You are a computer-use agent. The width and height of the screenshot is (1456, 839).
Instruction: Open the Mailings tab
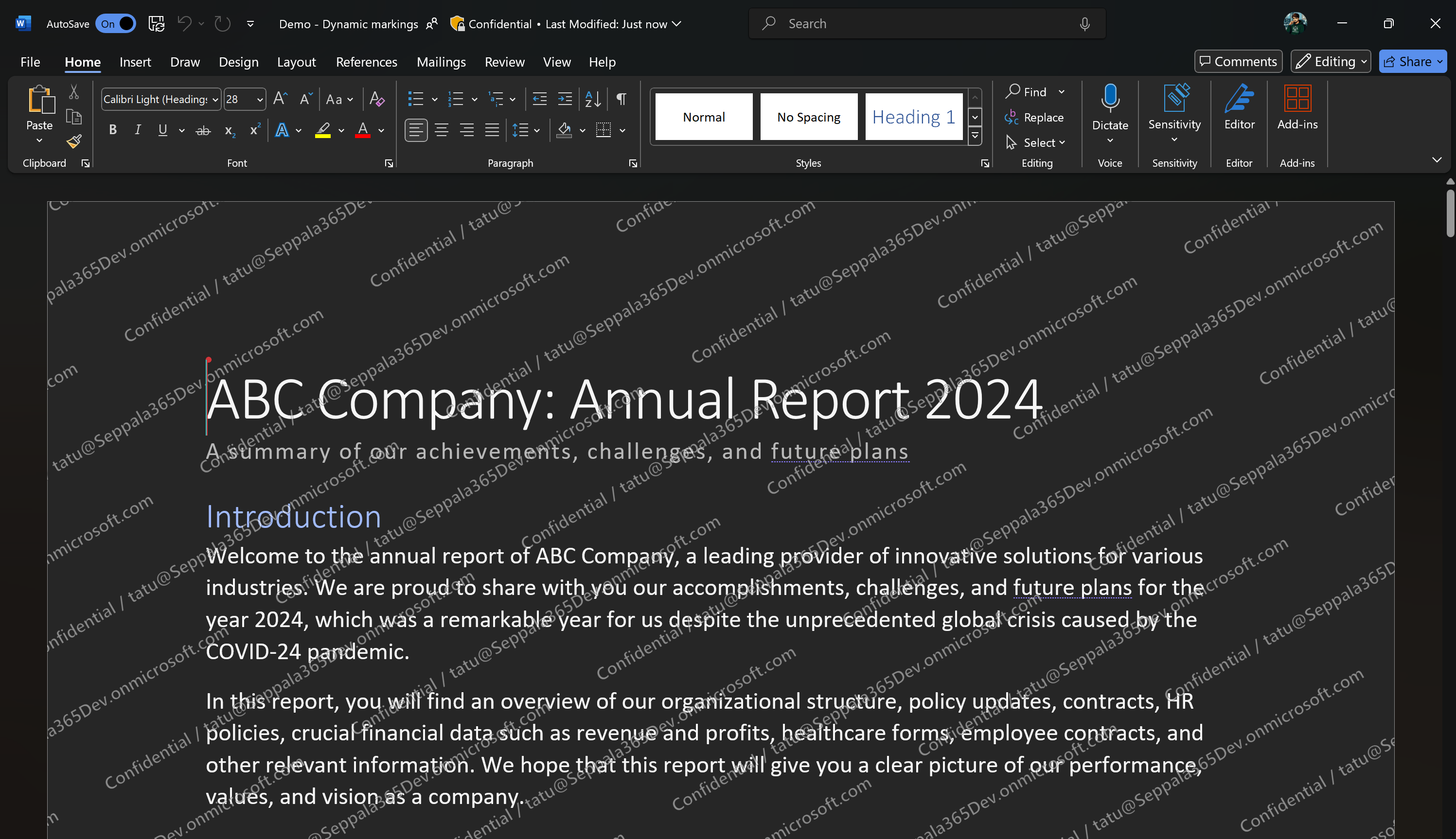pos(442,62)
